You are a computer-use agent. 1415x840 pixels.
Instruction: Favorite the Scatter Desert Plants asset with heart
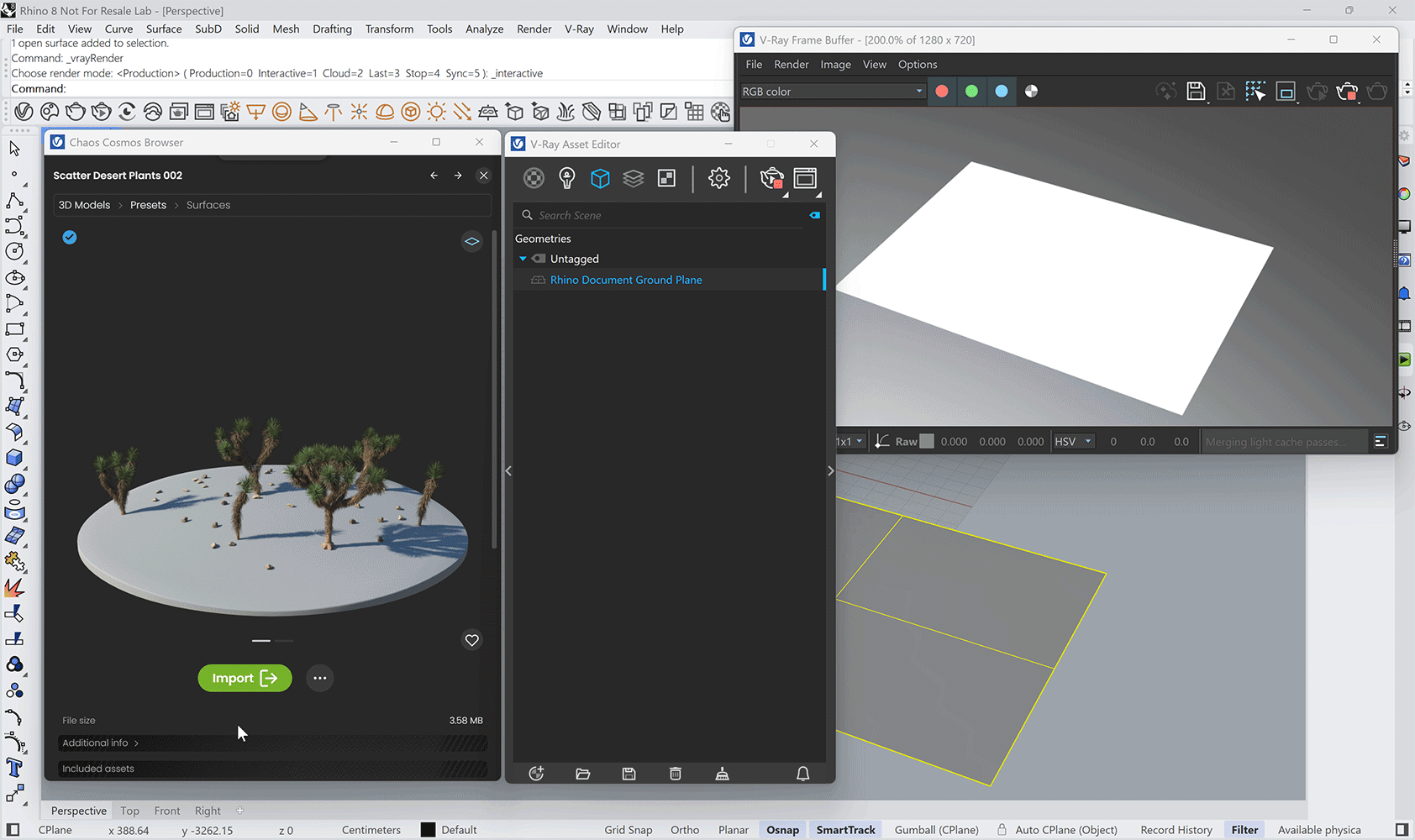click(472, 640)
